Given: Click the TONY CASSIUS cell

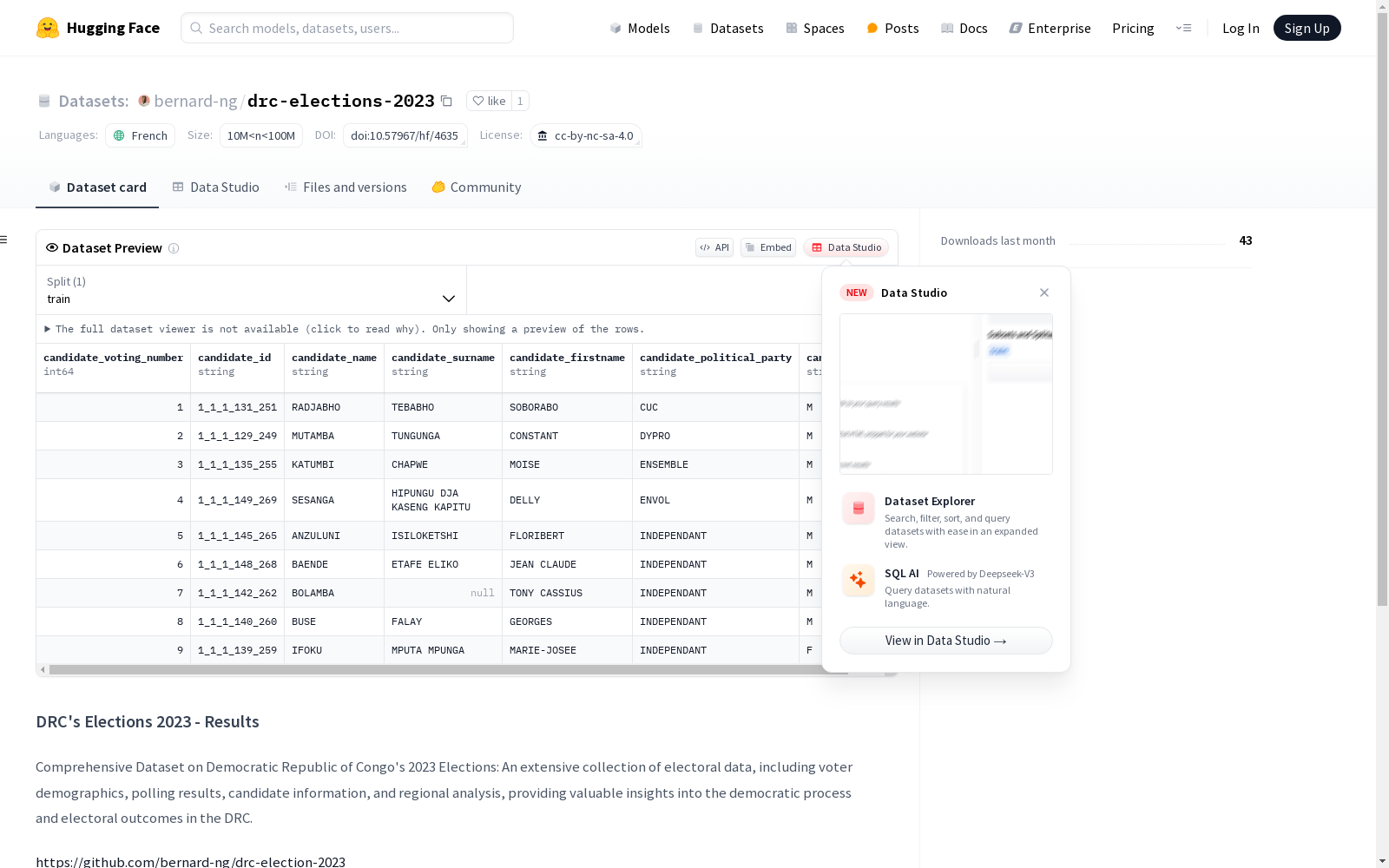Looking at the screenshot, I should pos(567,593).
